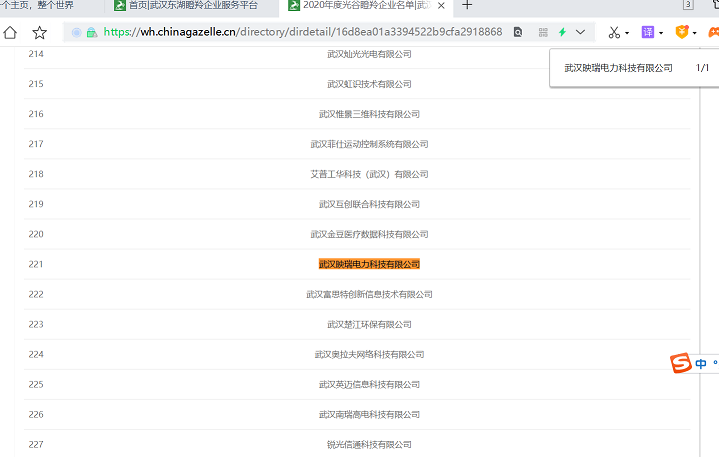Select company name 武汉互创联合科技有限公司
719x457 pixels.
click(369, 204)
